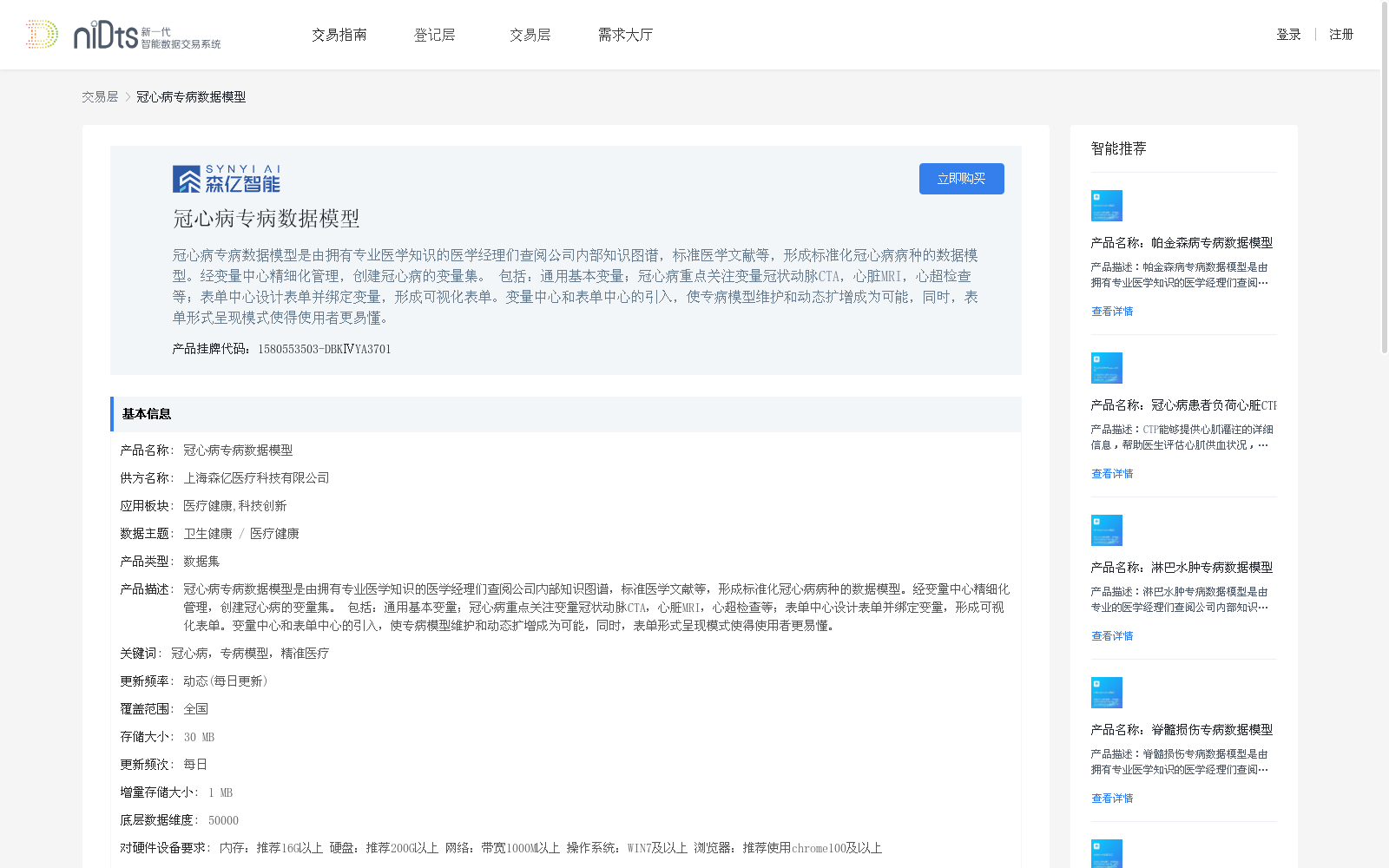View details of 帕金森病专病数据模型
The width and height of the screenshot is (1389, 868).
pos(1112,312)
